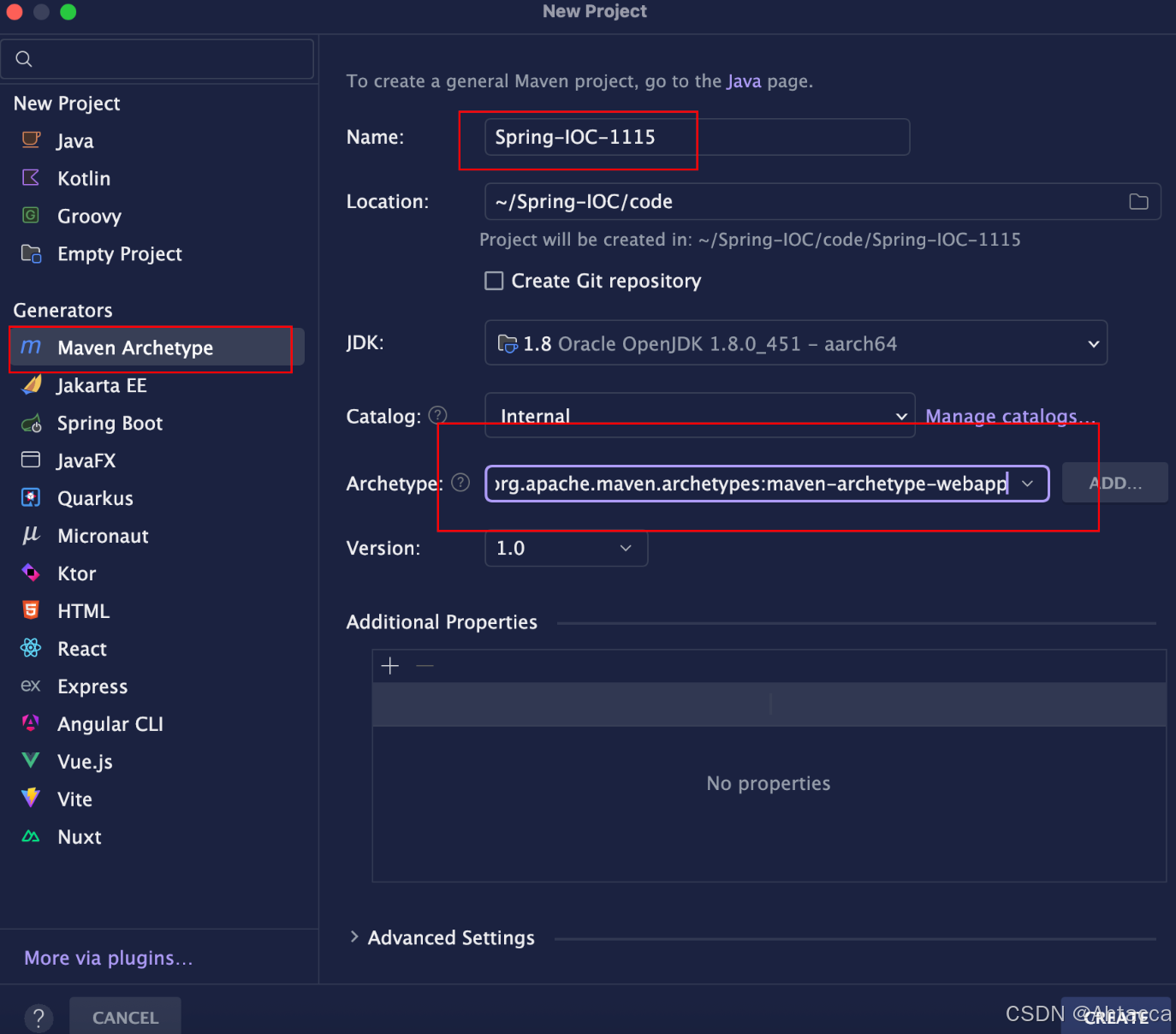Open Manage catalogs link

click(1011, 416)
